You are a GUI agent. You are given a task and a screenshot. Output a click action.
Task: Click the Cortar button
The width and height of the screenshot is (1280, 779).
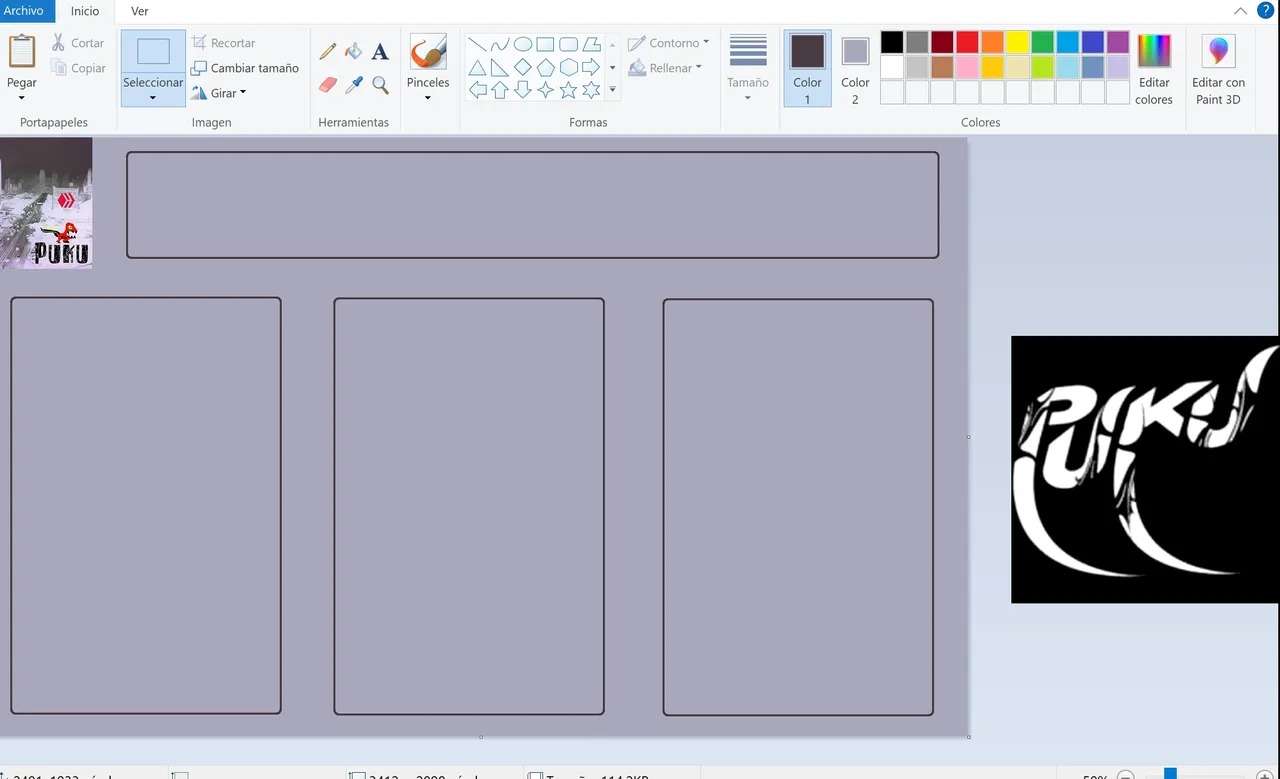point(78,43)
